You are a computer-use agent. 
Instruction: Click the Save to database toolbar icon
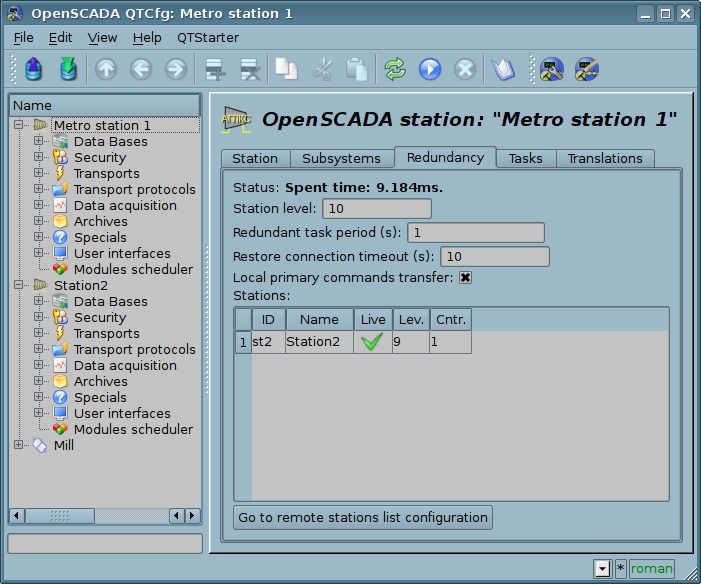pyautogui.click(x=68, y=69)
